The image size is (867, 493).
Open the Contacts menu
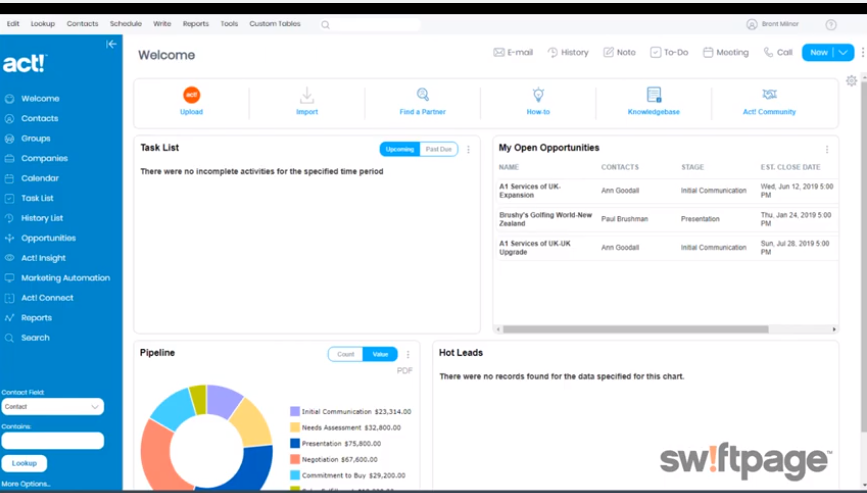pos(82,24)
